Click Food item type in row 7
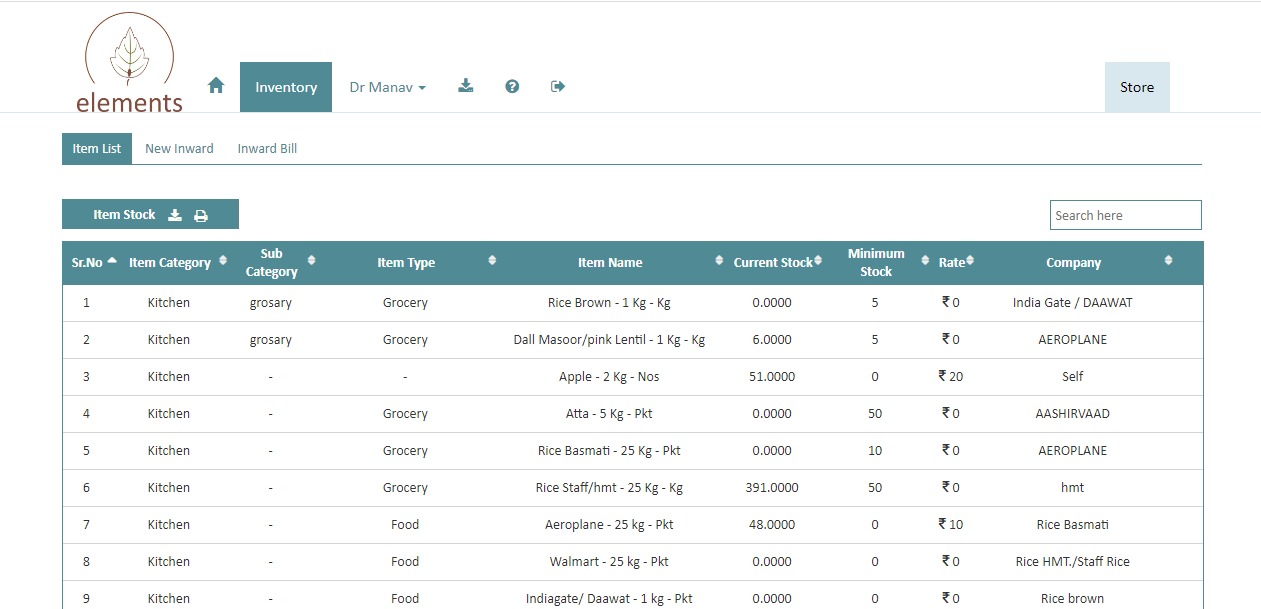Viewport: 1261px width, 609px height. [x=405, y=525]
